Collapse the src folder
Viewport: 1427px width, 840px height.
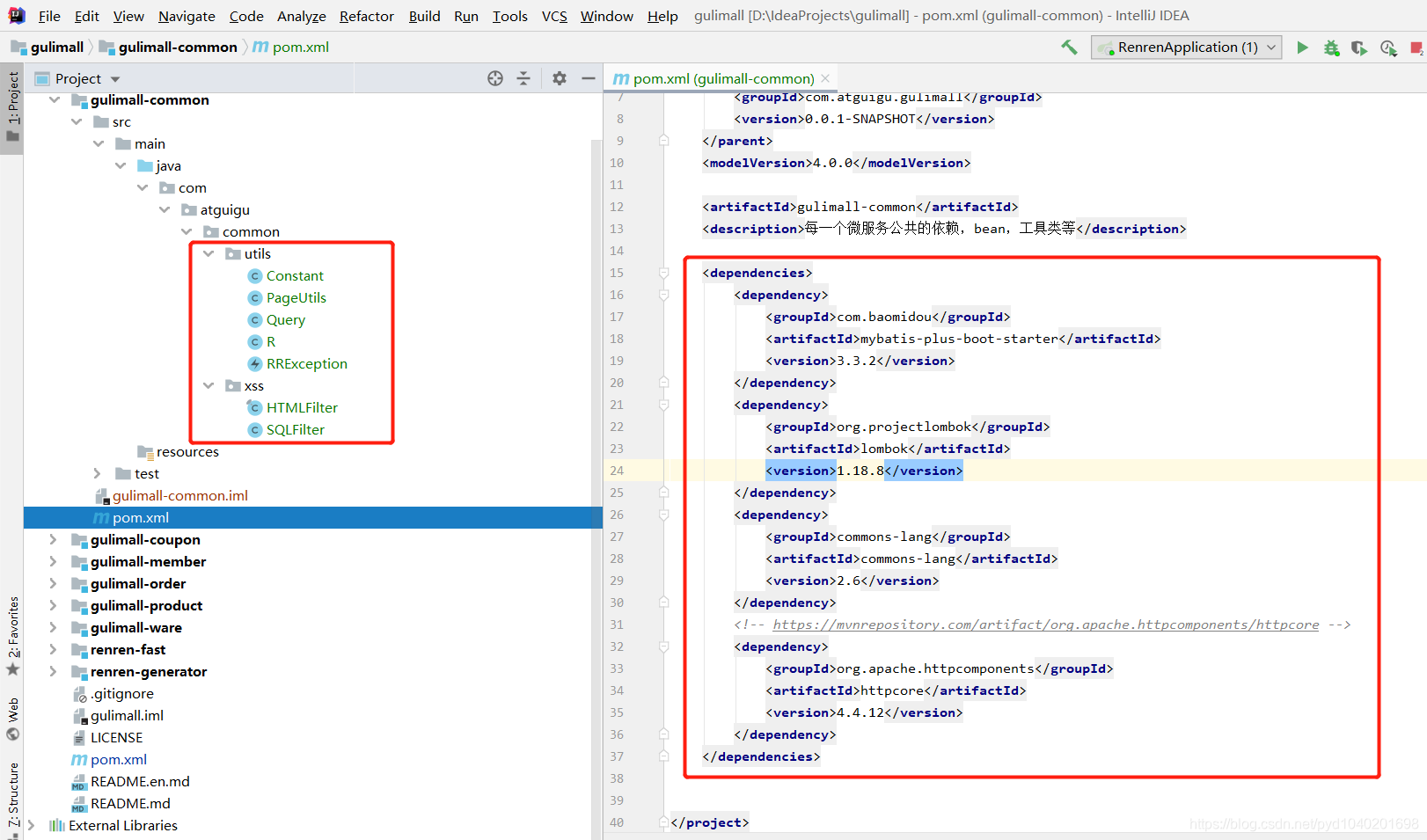77,122
